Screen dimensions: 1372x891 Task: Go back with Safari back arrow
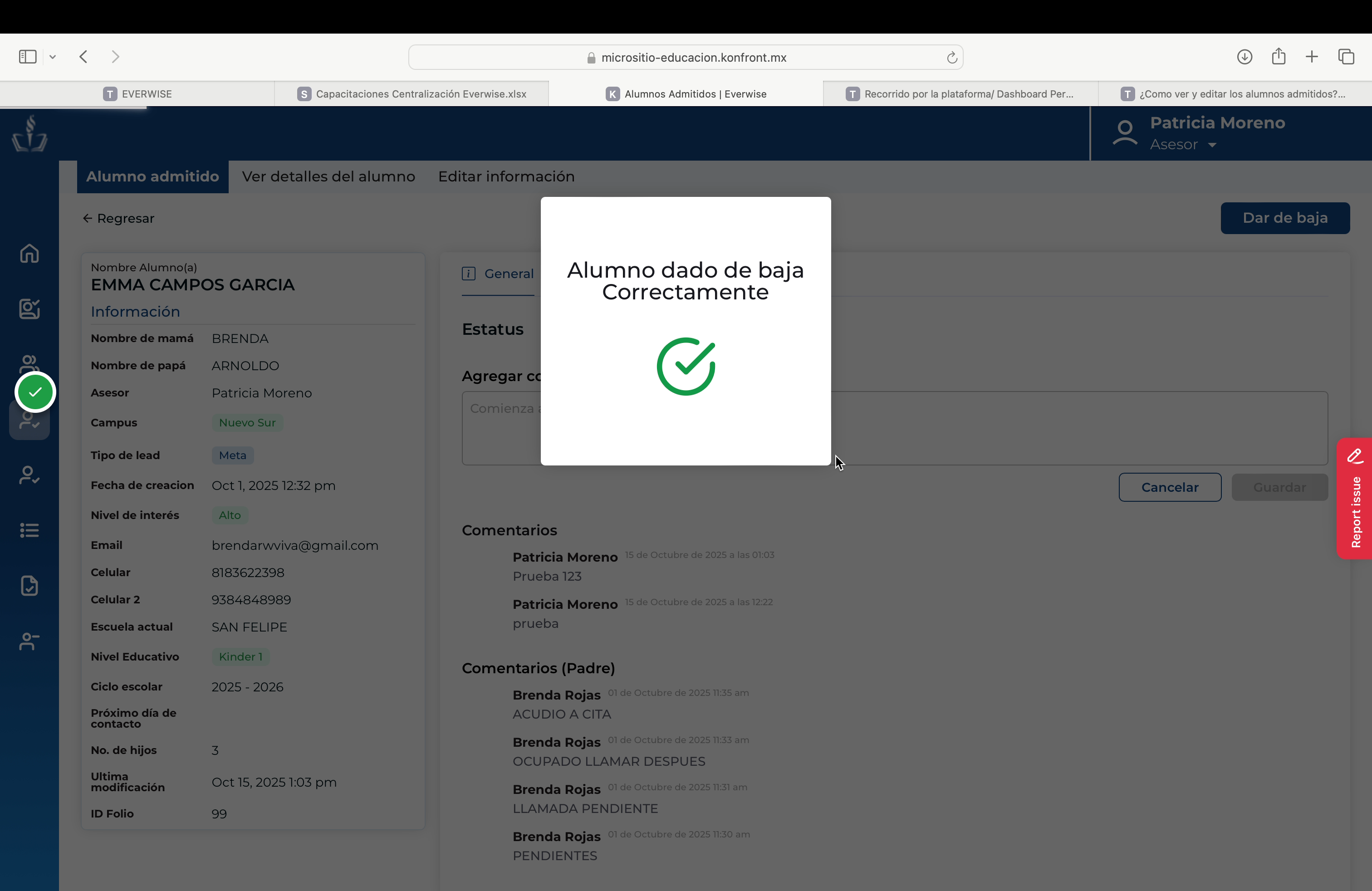tap(83, 56)
